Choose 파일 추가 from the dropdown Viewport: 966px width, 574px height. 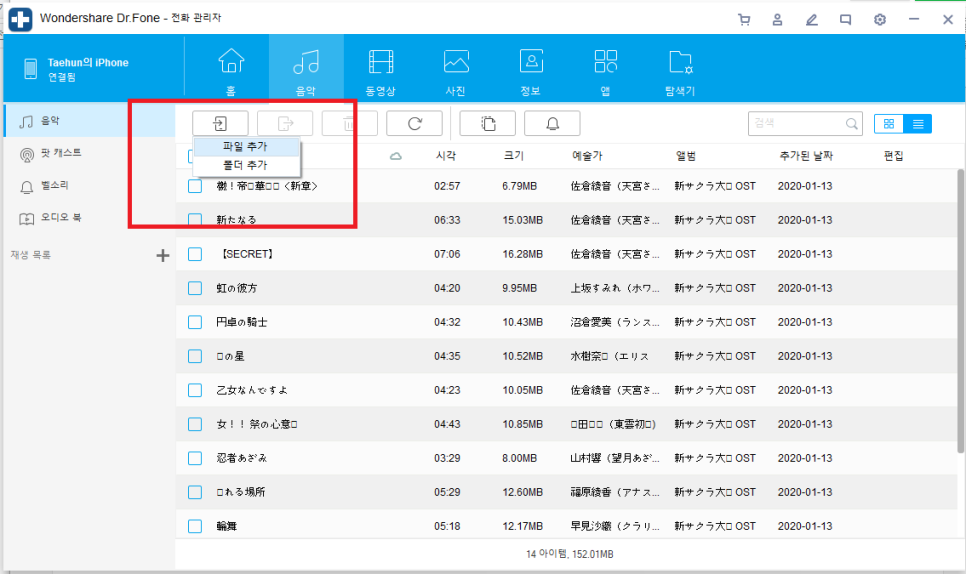click(x=246, y=147)
